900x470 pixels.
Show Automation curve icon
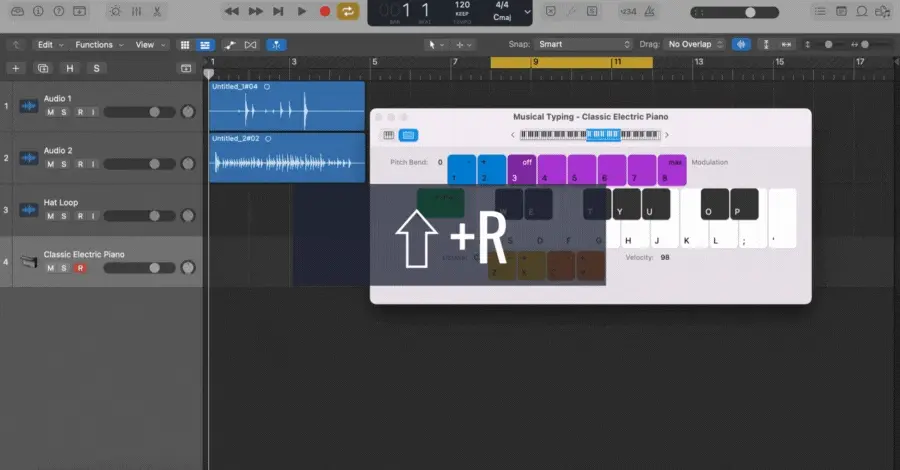230,45
